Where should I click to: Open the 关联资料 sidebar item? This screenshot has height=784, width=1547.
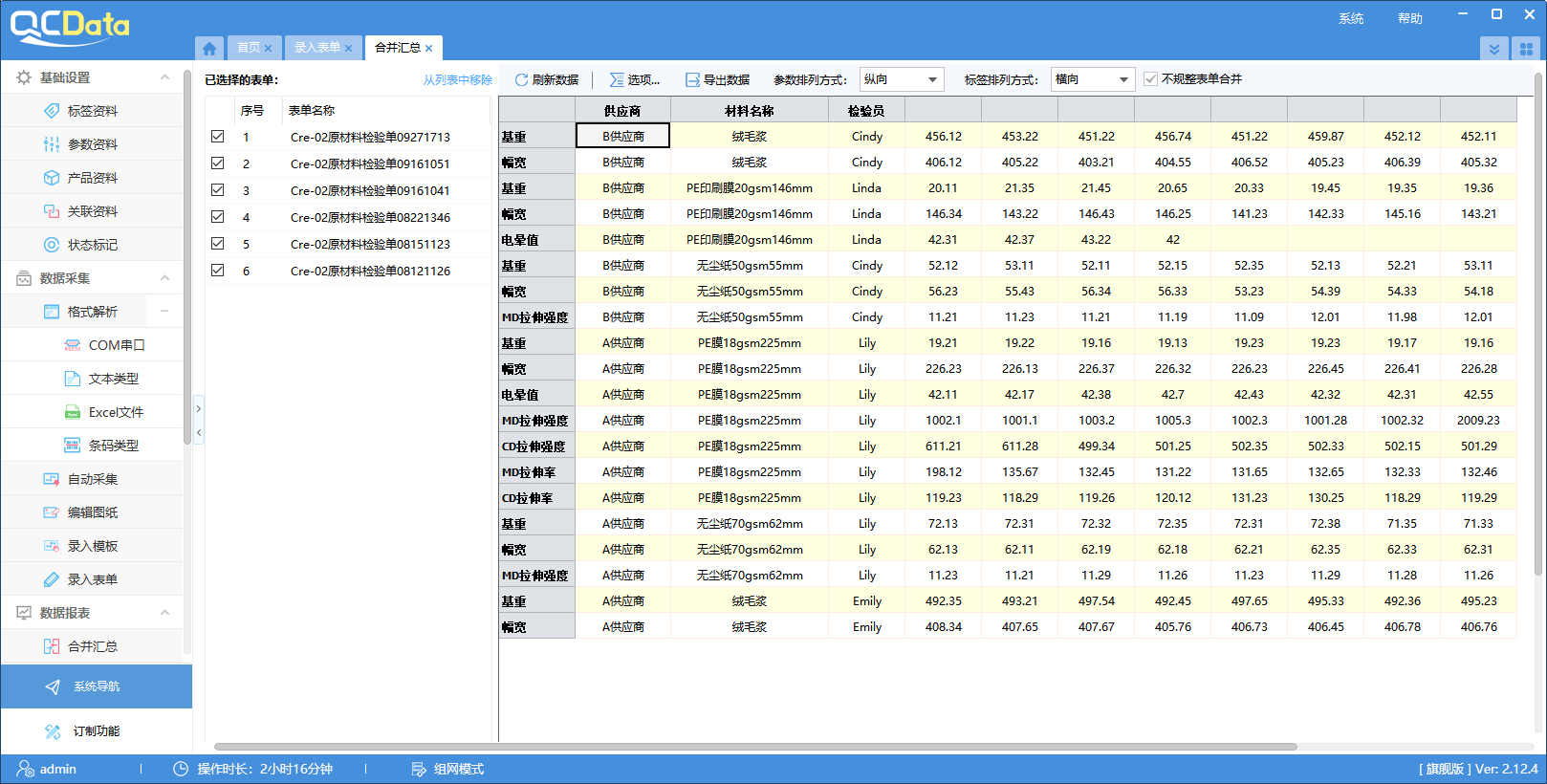(92, 211)
